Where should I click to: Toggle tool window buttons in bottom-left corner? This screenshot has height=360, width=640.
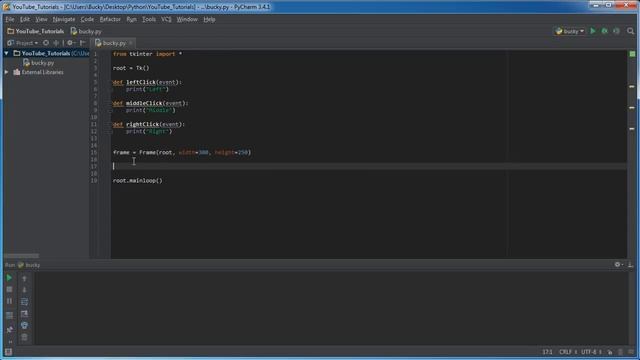pos(8,352)
